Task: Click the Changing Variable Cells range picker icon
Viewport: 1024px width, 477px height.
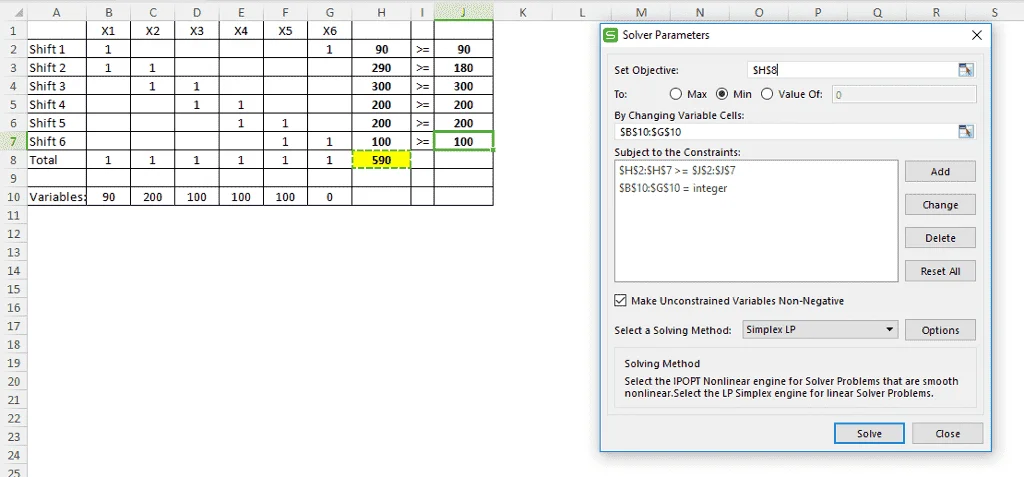Action: 966,132
